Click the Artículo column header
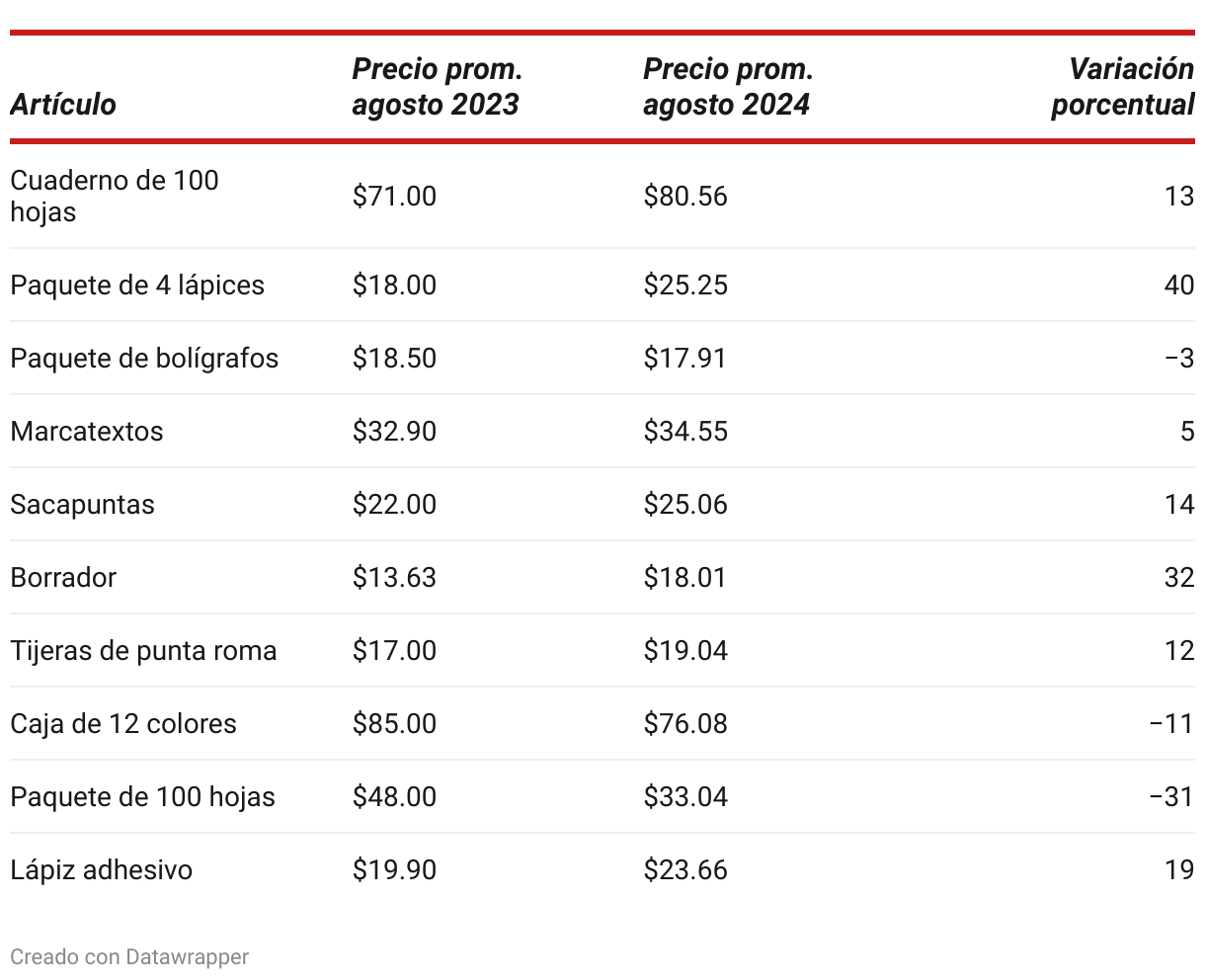This screenshot has width=1205, height=980. (63, 105)
